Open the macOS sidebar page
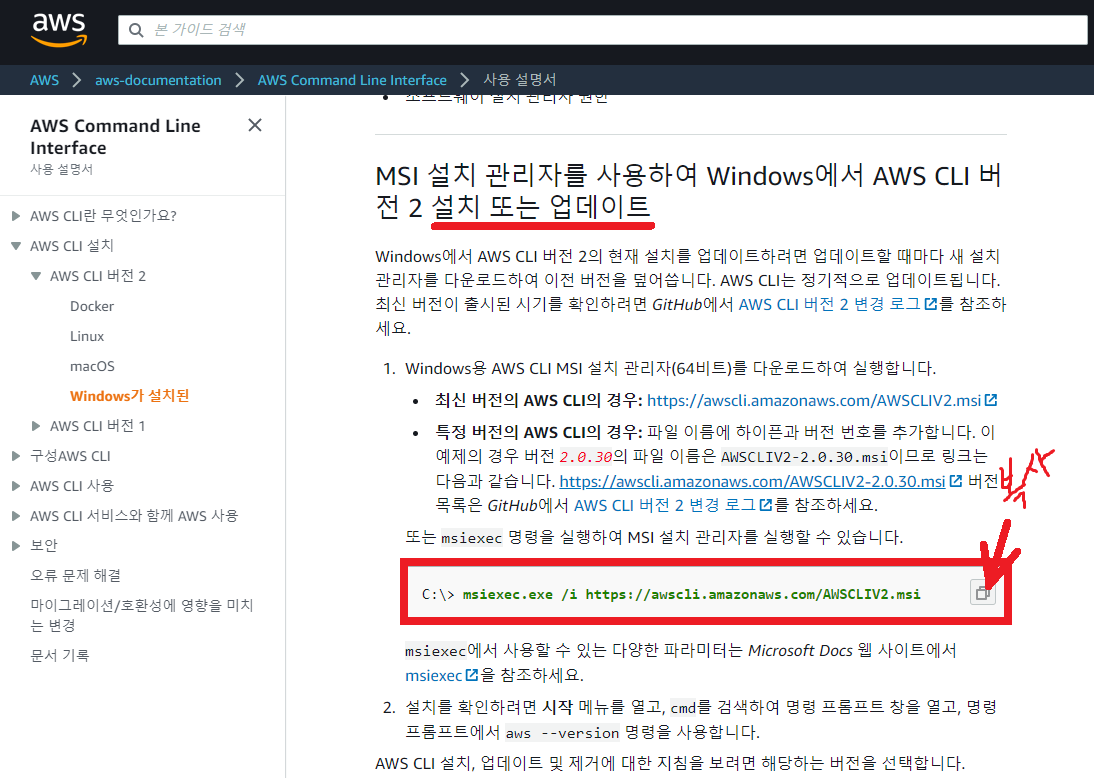Image resolution: width=1094 pixels, height=778 pixels. [x=92, y=366]
